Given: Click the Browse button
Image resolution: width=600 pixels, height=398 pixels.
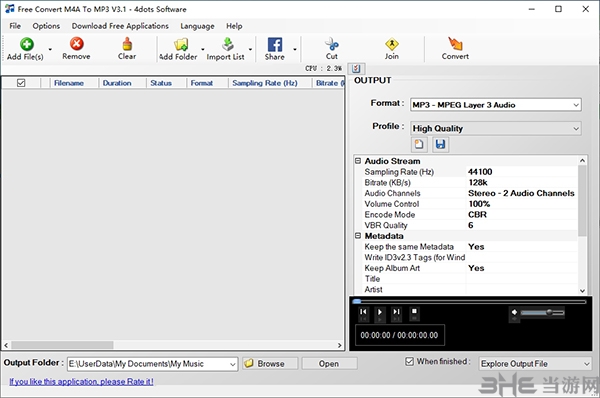Looking at the screenshot, I should coord(270,363).
